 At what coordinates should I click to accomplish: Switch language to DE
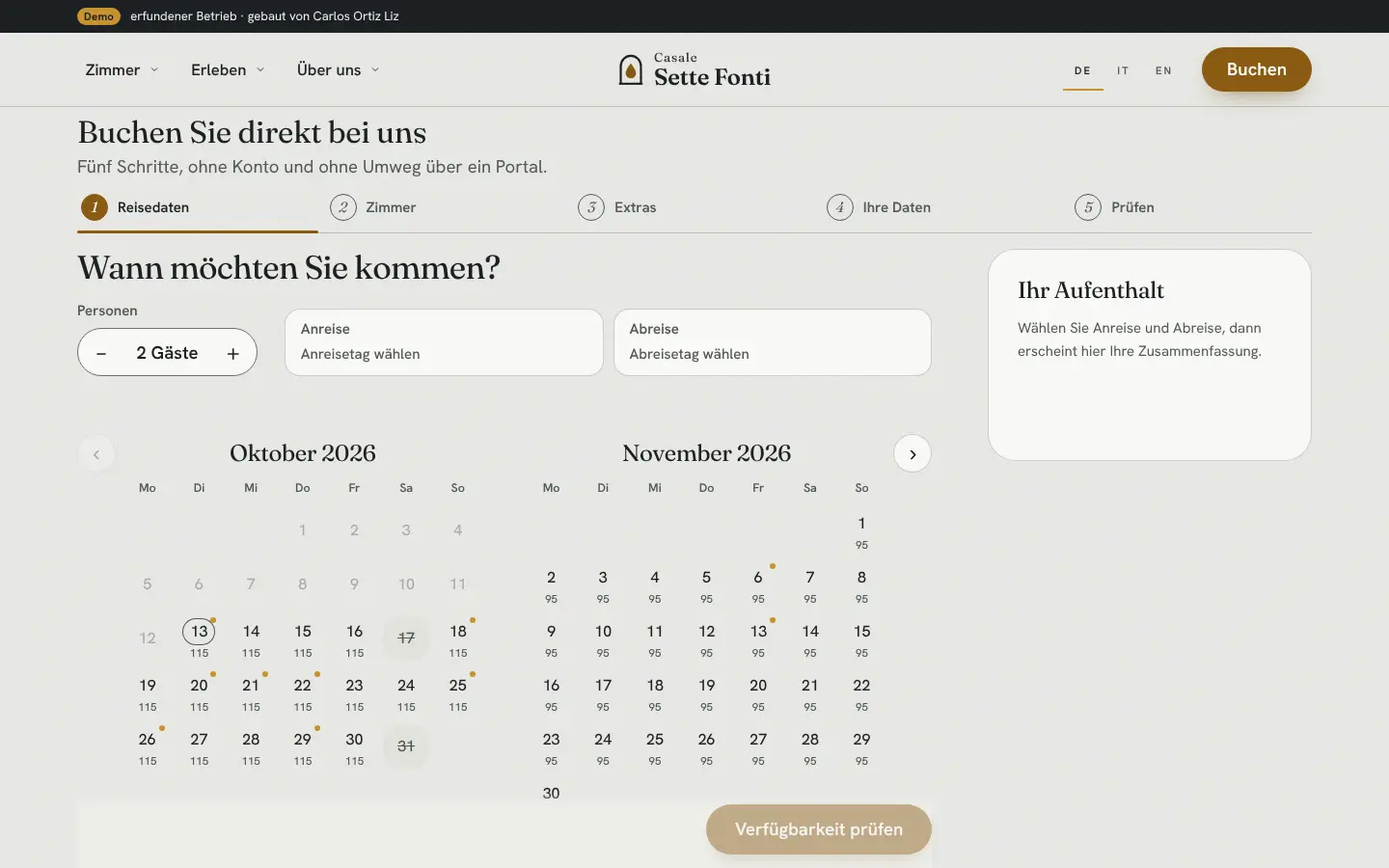(1083, 70)
